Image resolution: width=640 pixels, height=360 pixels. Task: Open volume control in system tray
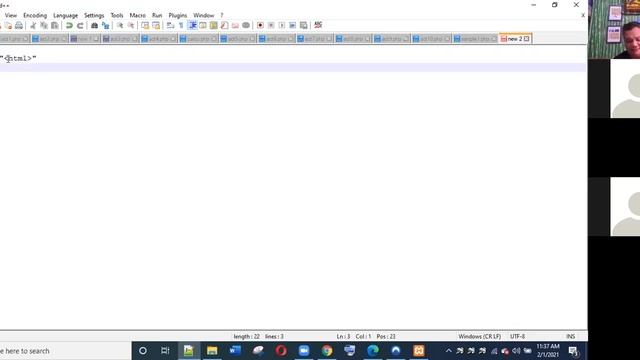coord(516,351)
